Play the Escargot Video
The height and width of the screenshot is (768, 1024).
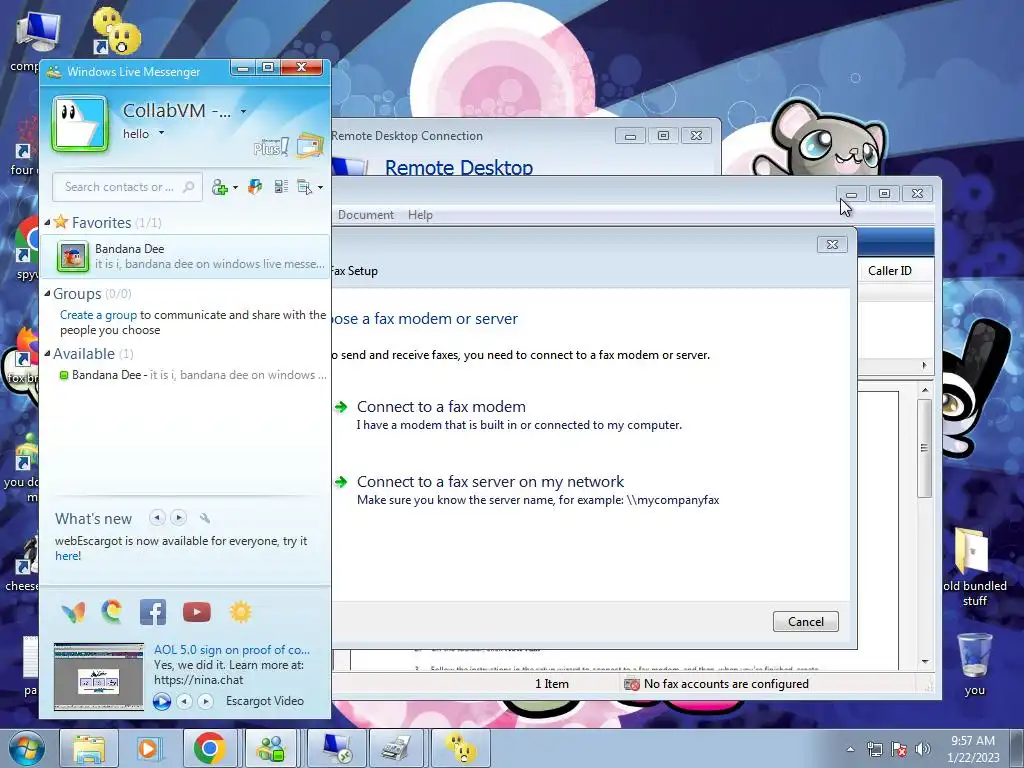(162, 701)
